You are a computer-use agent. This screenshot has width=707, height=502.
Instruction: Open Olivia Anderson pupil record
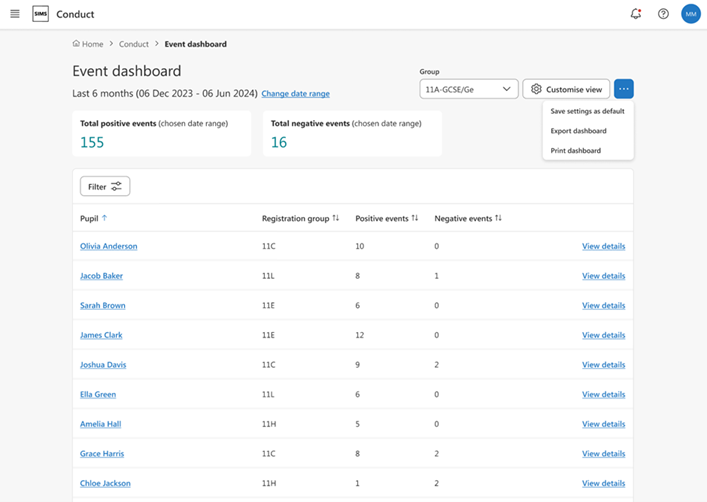(x=108, y=246)
